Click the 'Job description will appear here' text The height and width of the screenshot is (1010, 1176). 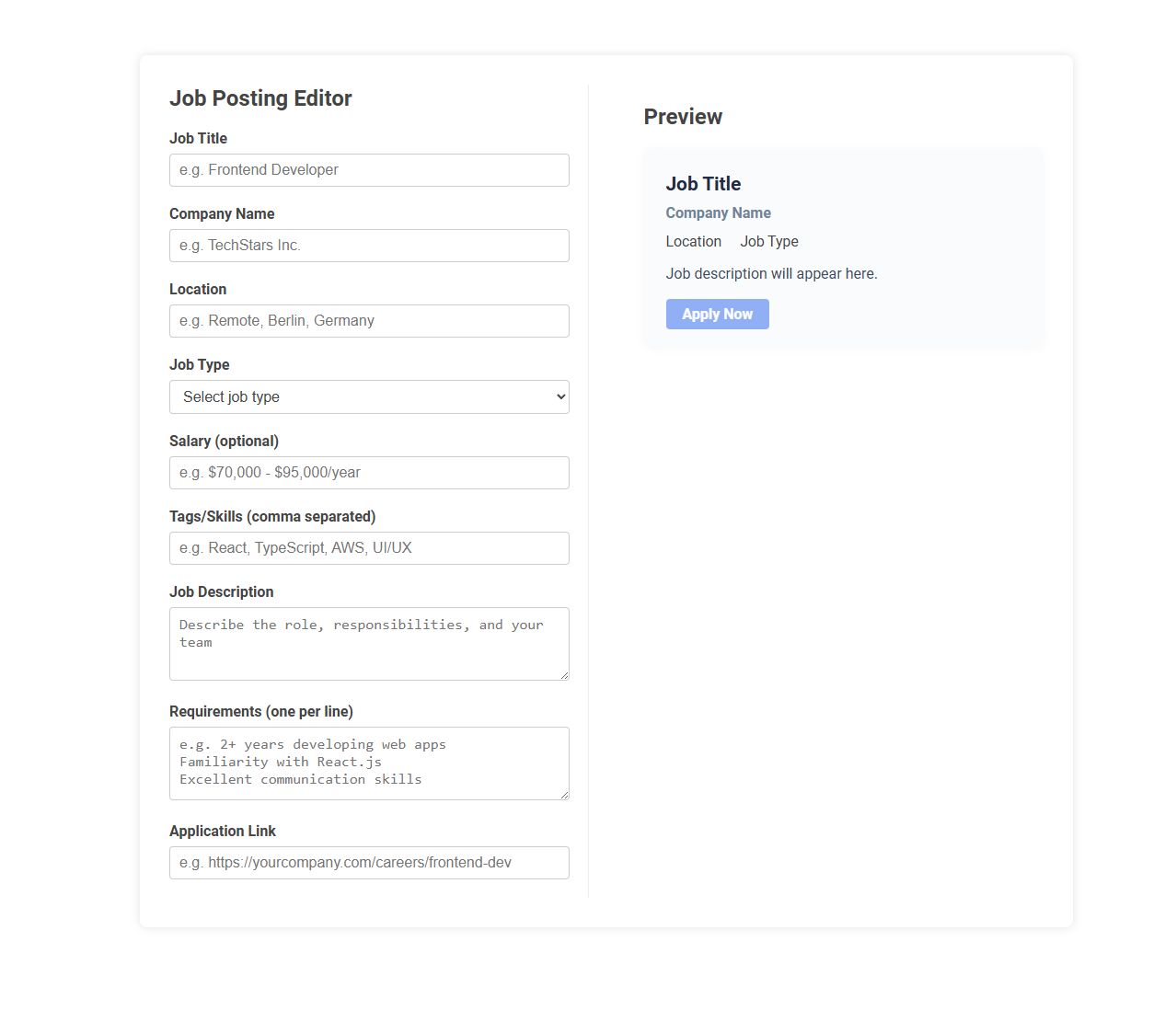point(771,273)
